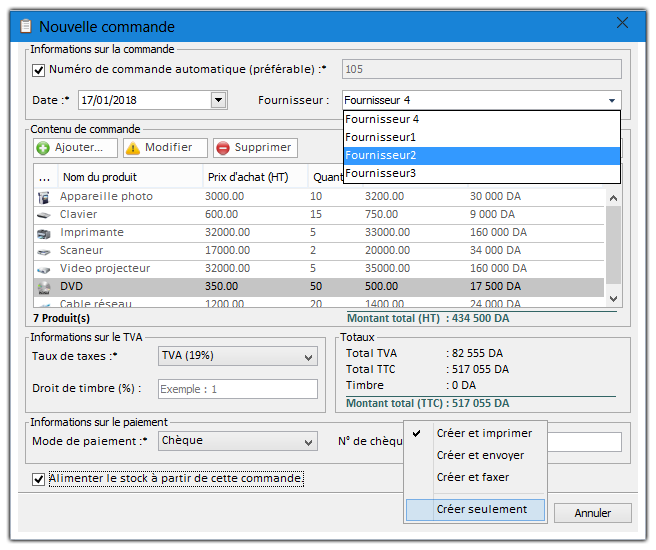Image resolution: width=656 pixels, height=550 pixels.
Task: Click the red Supprimer icon
Action: pyautogui.click(x=223, y=148)
